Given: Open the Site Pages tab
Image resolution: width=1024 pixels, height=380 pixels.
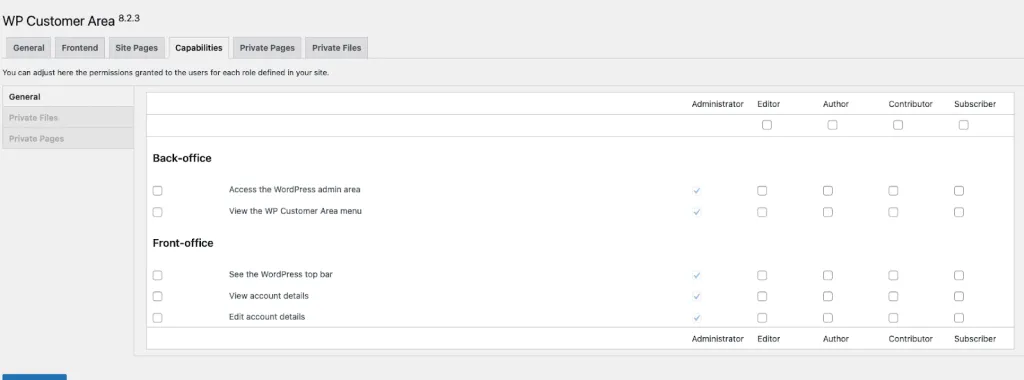Looking at the screenshot, I should (x=136, y=48).
